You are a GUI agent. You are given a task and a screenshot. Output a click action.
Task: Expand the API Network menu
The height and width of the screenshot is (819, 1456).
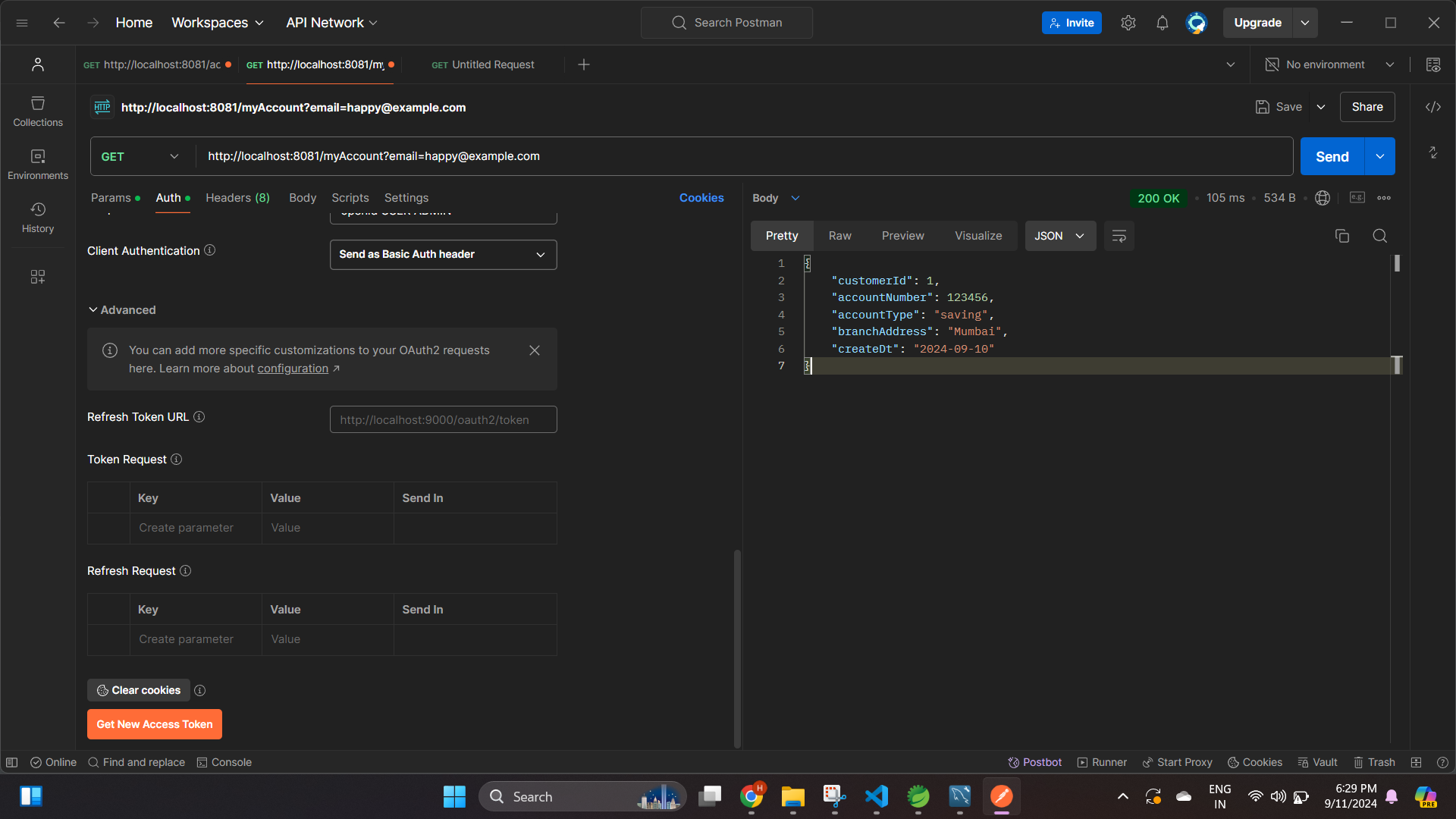[331, 23]
